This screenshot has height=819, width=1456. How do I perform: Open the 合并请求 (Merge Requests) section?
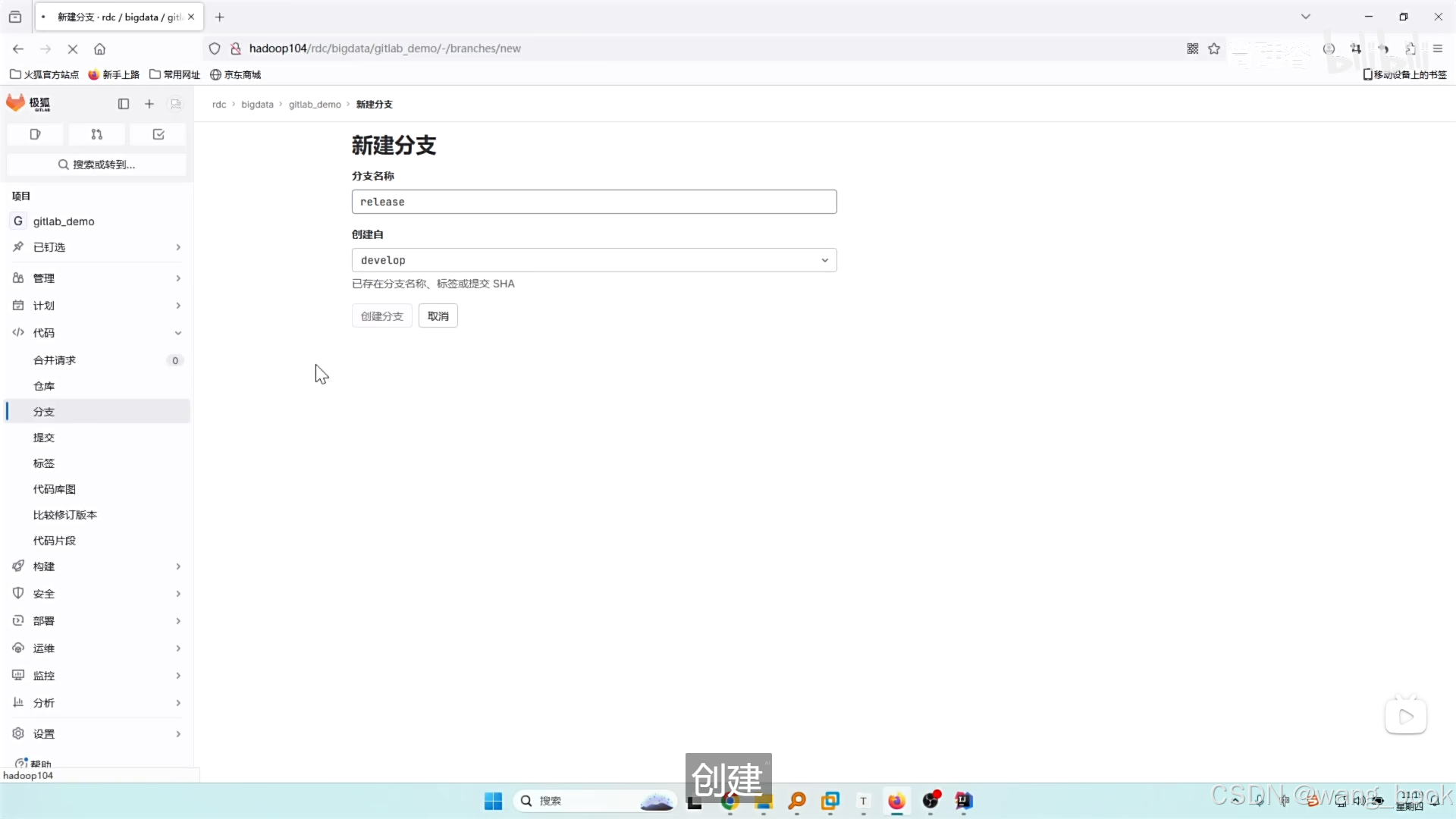click(x=55, y=359)
